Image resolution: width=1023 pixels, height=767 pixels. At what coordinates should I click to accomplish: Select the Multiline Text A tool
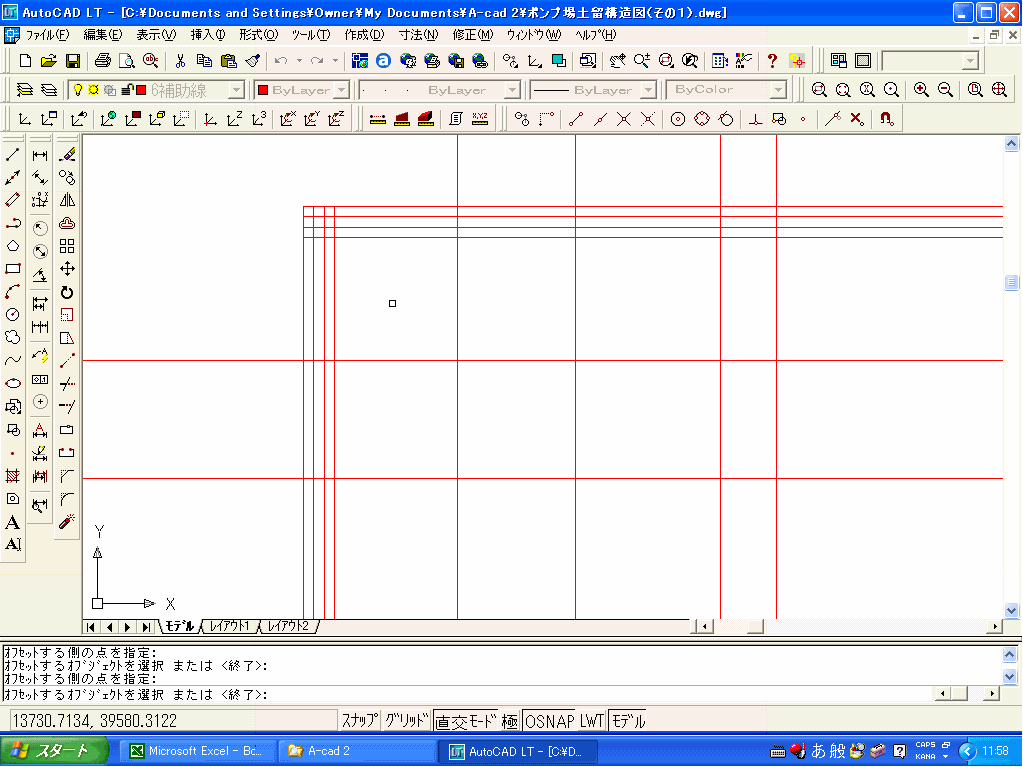[12, 522]
